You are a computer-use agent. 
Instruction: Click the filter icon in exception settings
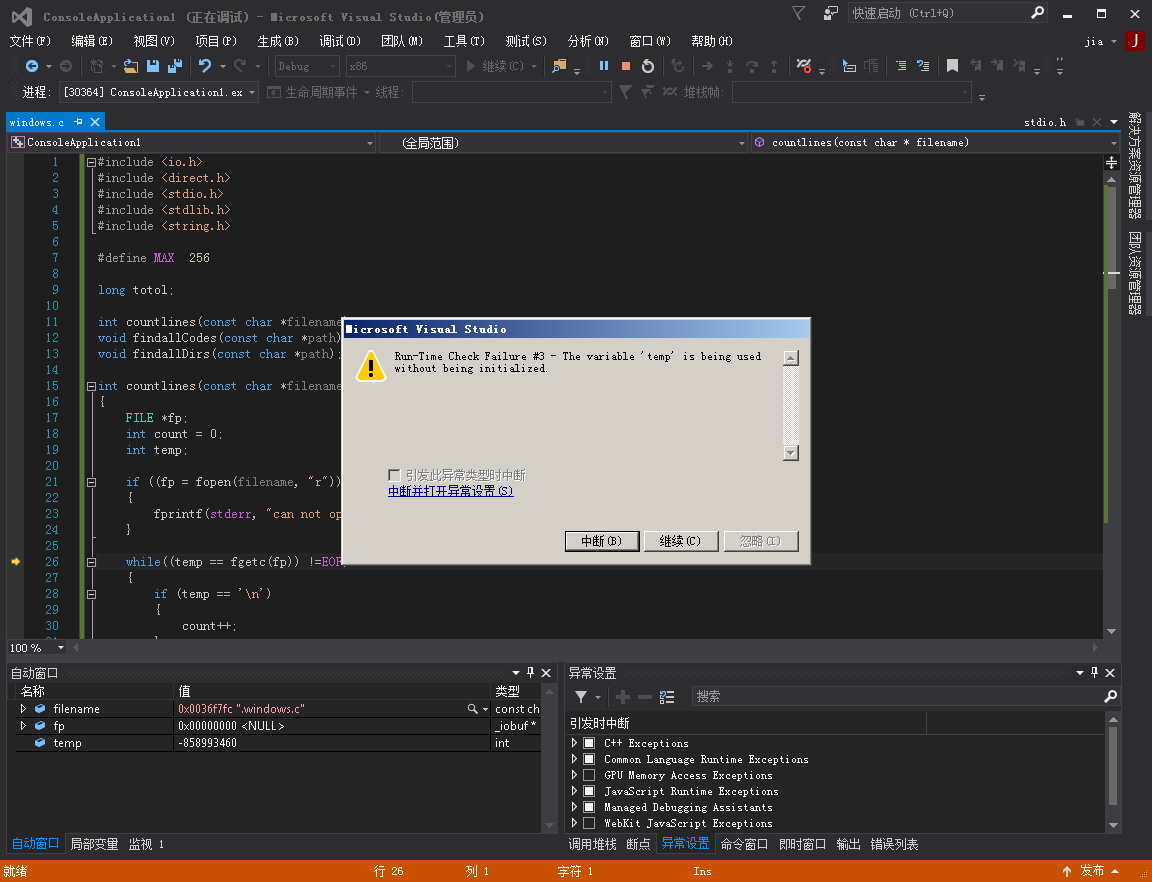tap(581, 697)
